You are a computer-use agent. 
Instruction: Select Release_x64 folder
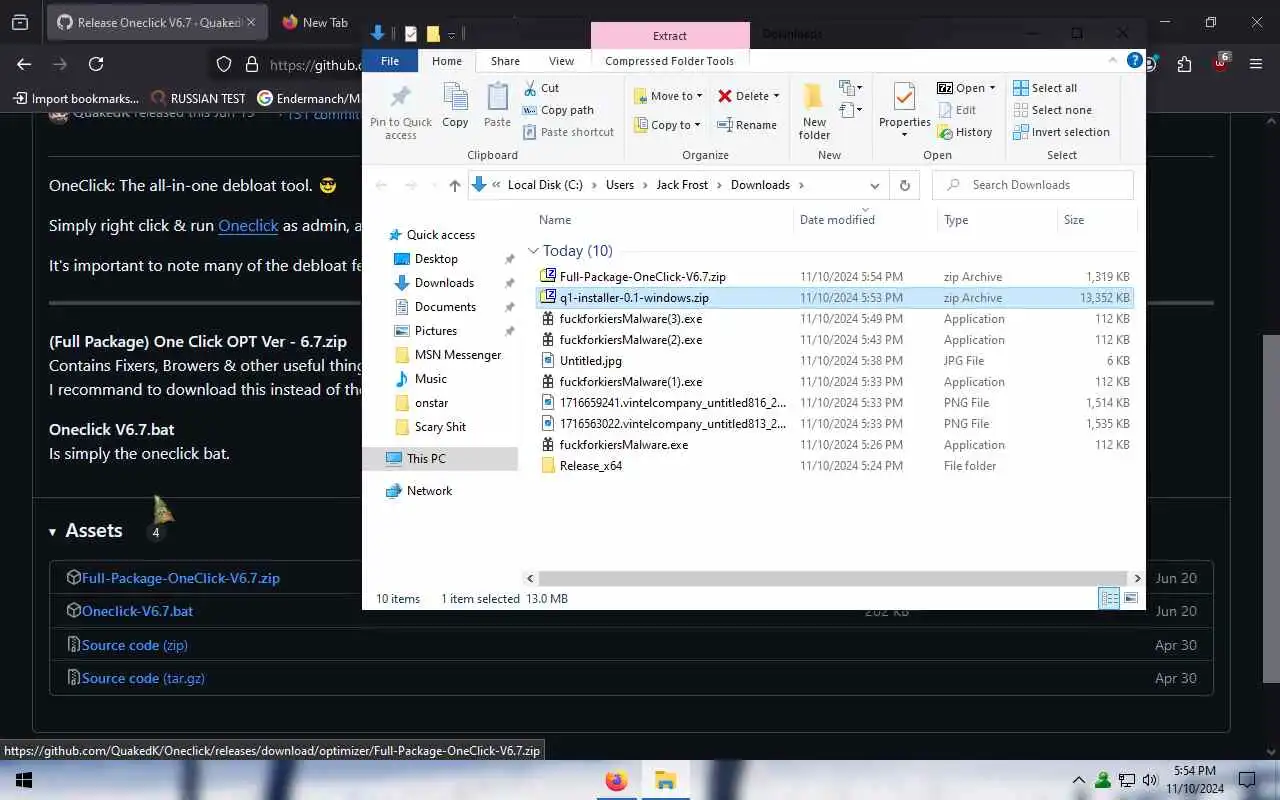pos(591,466)
